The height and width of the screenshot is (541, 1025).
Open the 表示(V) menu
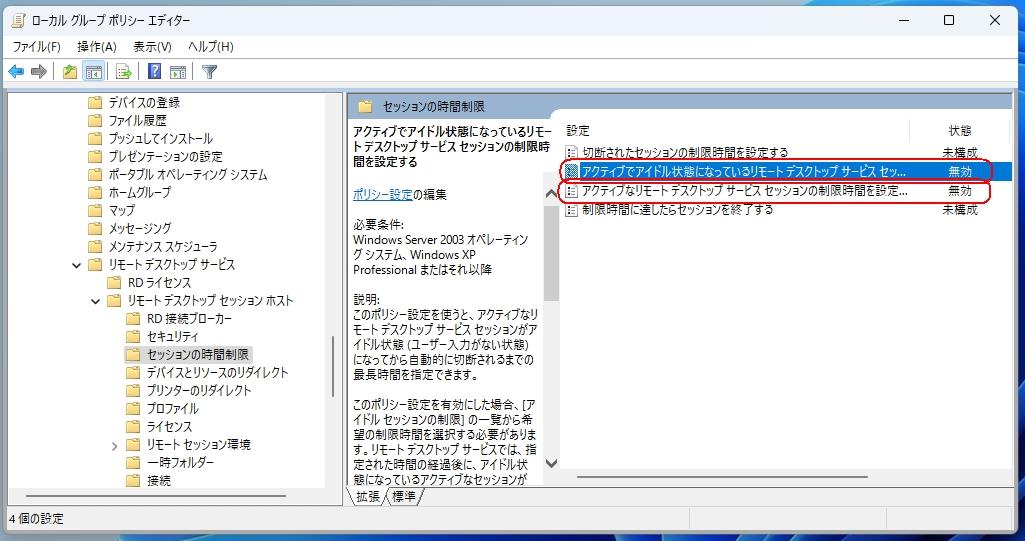click(x=152, y=46)
